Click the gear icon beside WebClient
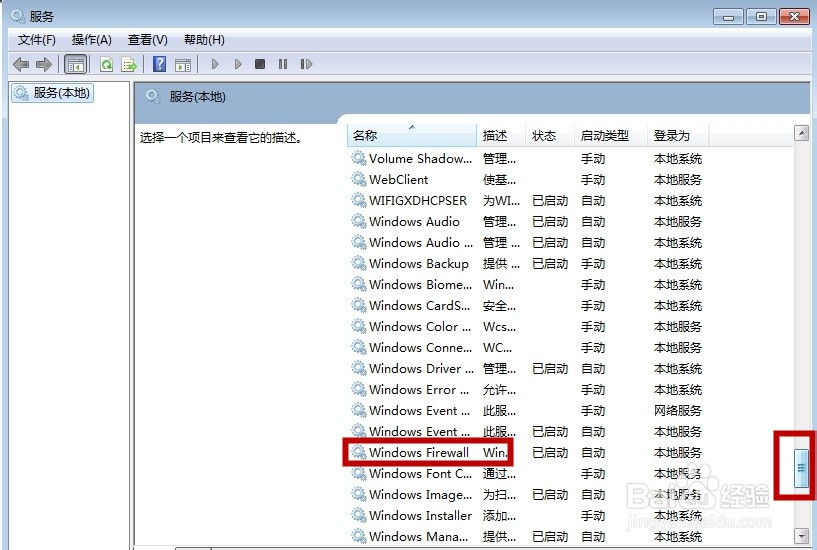817x550 pixels. pyautogui.click(x=358, y=179)
